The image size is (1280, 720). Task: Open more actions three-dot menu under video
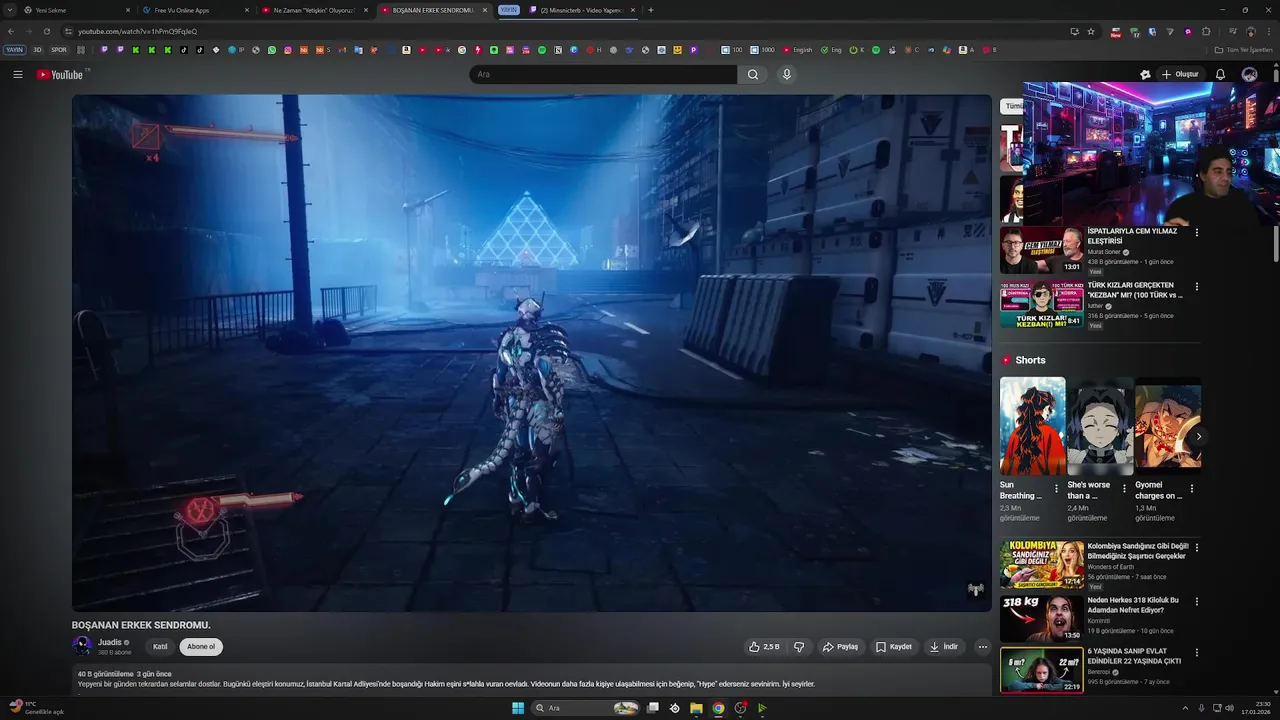tap(982, 647)
